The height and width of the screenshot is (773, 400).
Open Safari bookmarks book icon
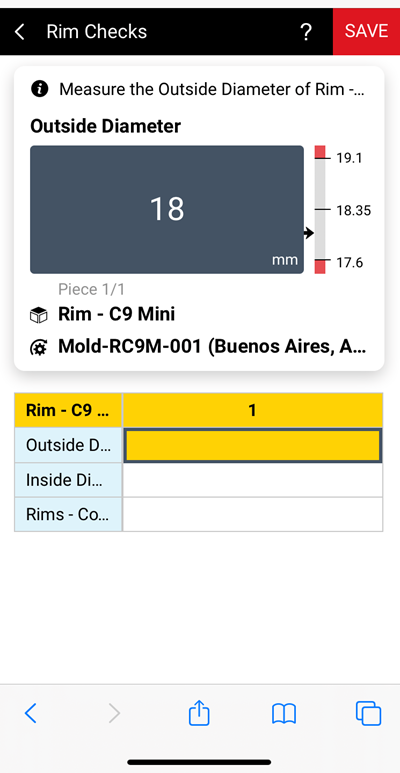[284, 713]
